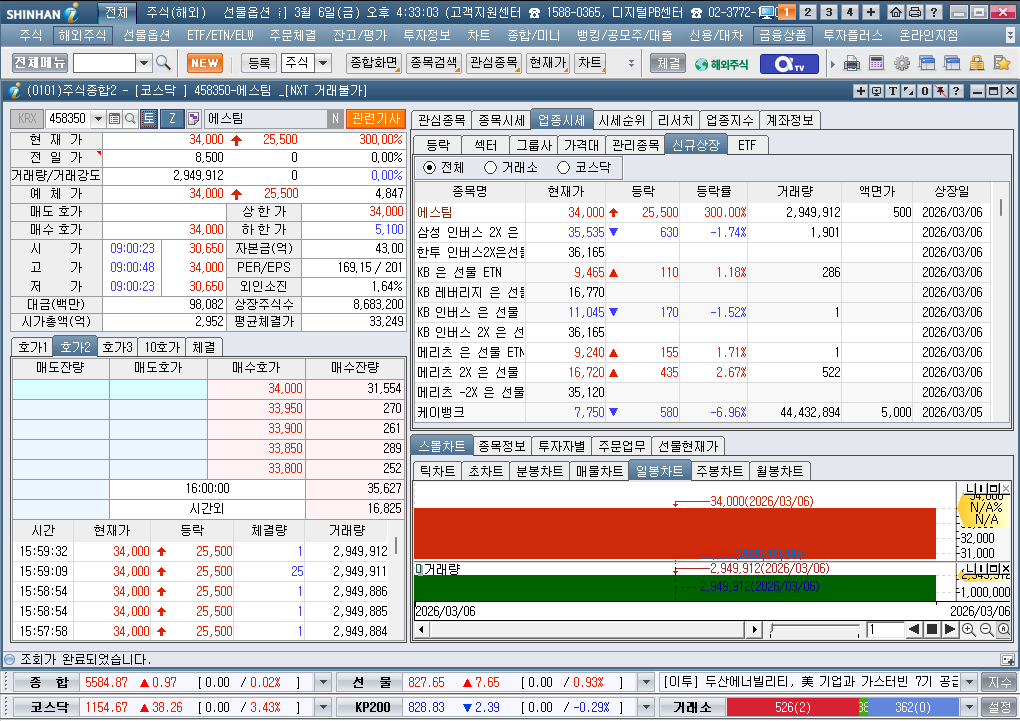Click the stock list icon next to code 458350
Image resolution: width=1020 pixels, height=721 pixels.
pyautogui.click(x=114, y=118)
